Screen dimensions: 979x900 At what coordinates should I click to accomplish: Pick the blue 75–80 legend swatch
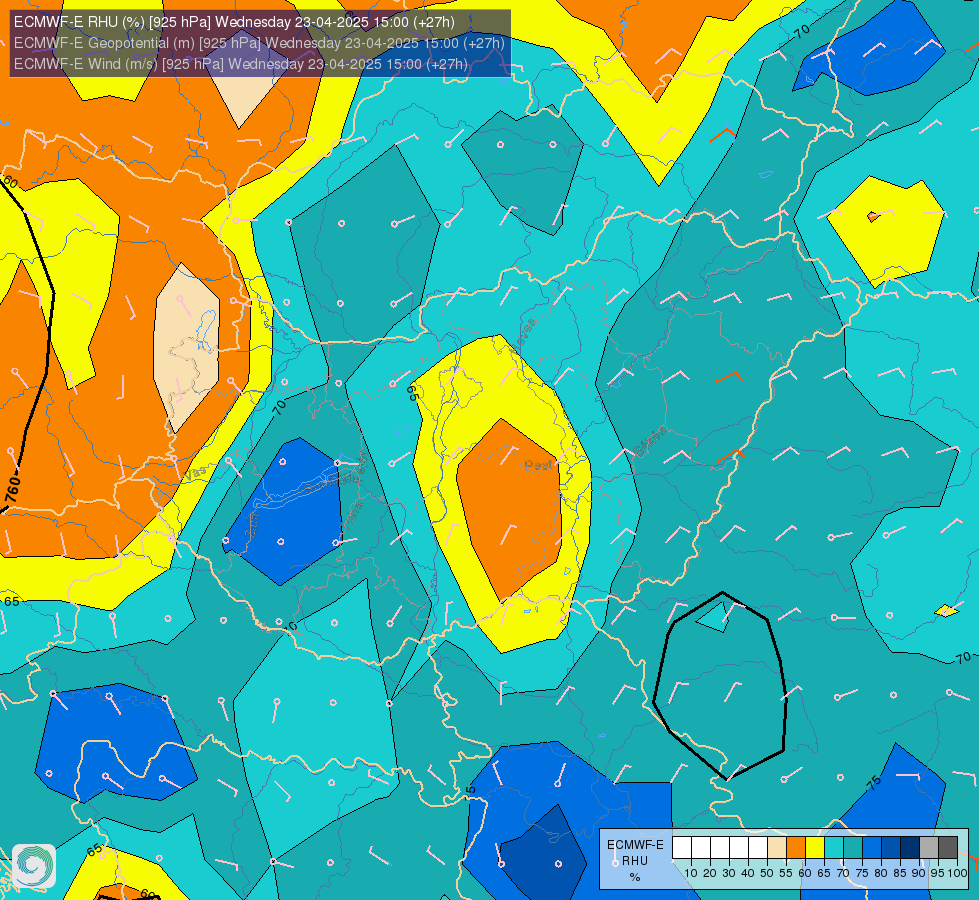tap(872, 848)
